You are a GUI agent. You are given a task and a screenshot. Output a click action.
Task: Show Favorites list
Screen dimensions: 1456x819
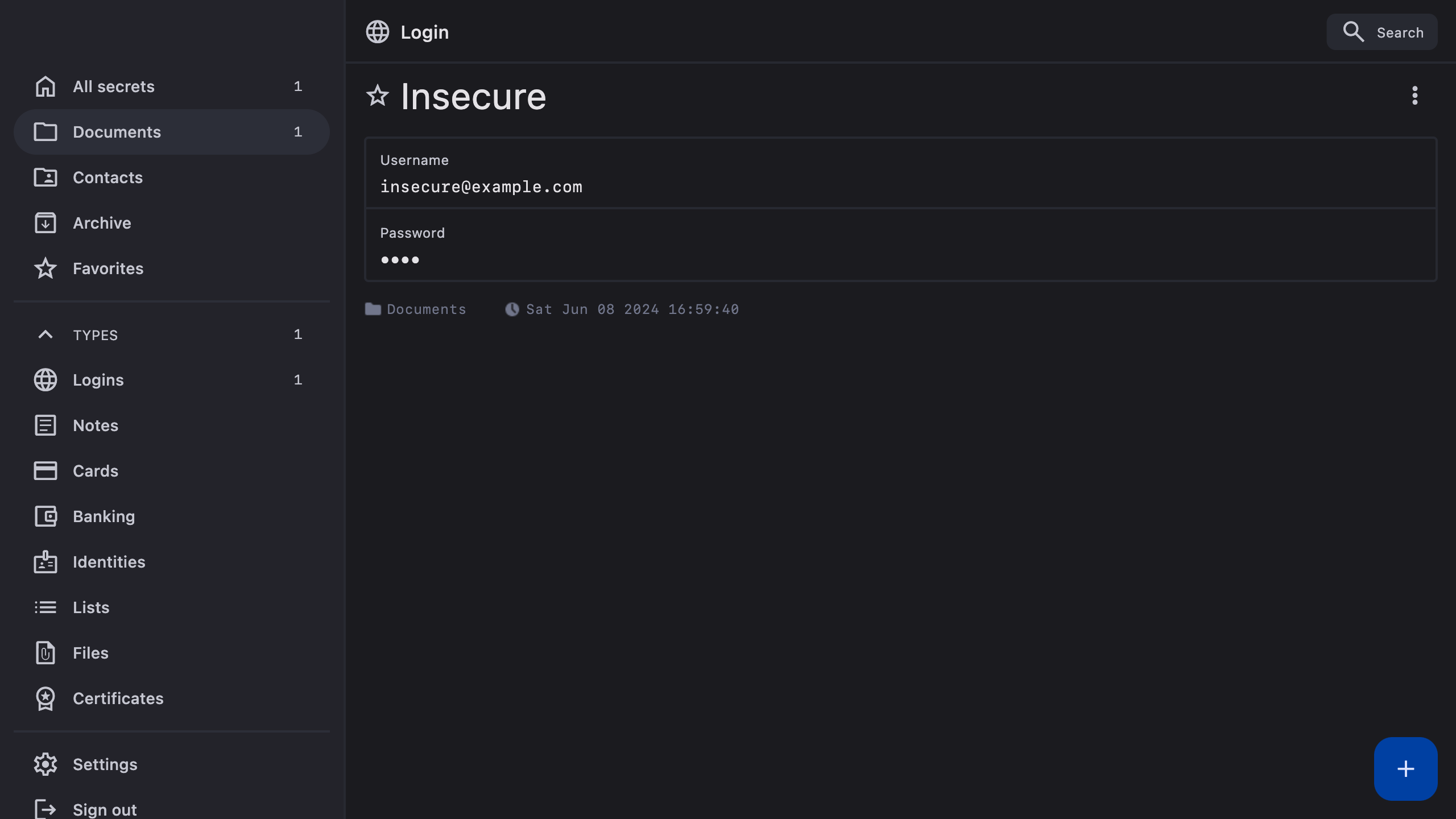(x=108, y=268)
